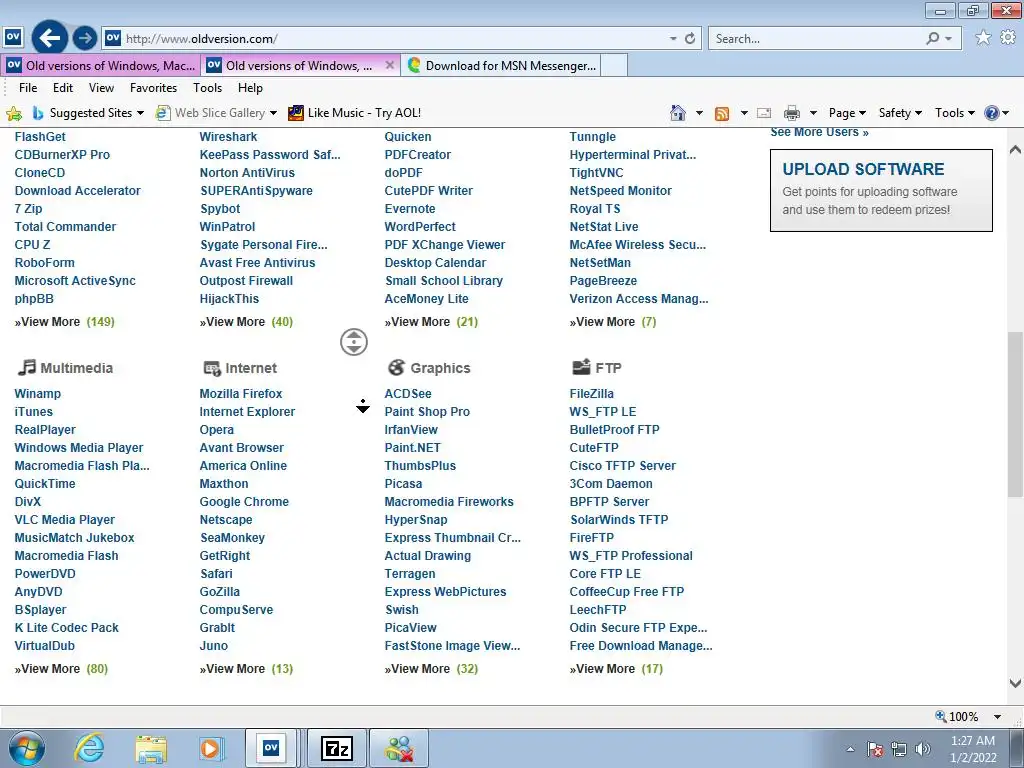Open the Favorites menu
Image resolution: width=1024 pixels, height=768 pixels.
[153, 88]
